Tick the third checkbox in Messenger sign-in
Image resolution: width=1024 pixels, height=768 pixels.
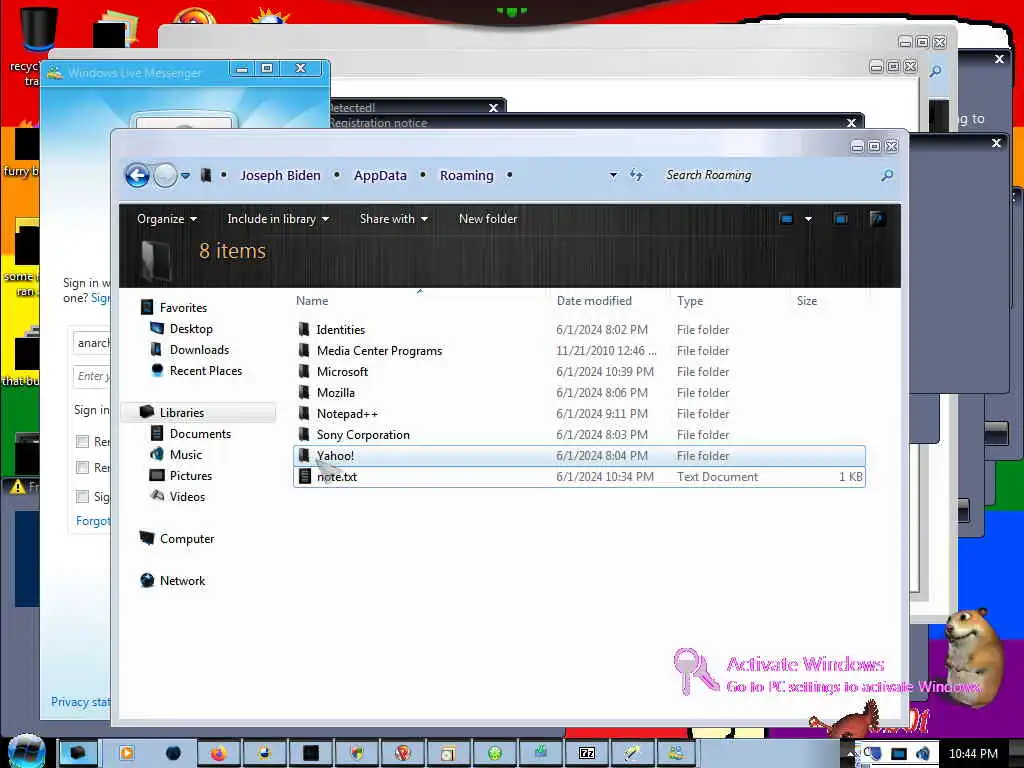pos(82,496)
